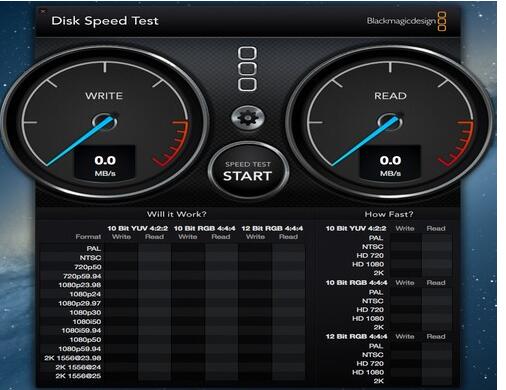Click the WRITE 0.0 MB/s readout
Screen dimensions: 506x390
click(105, 165)
